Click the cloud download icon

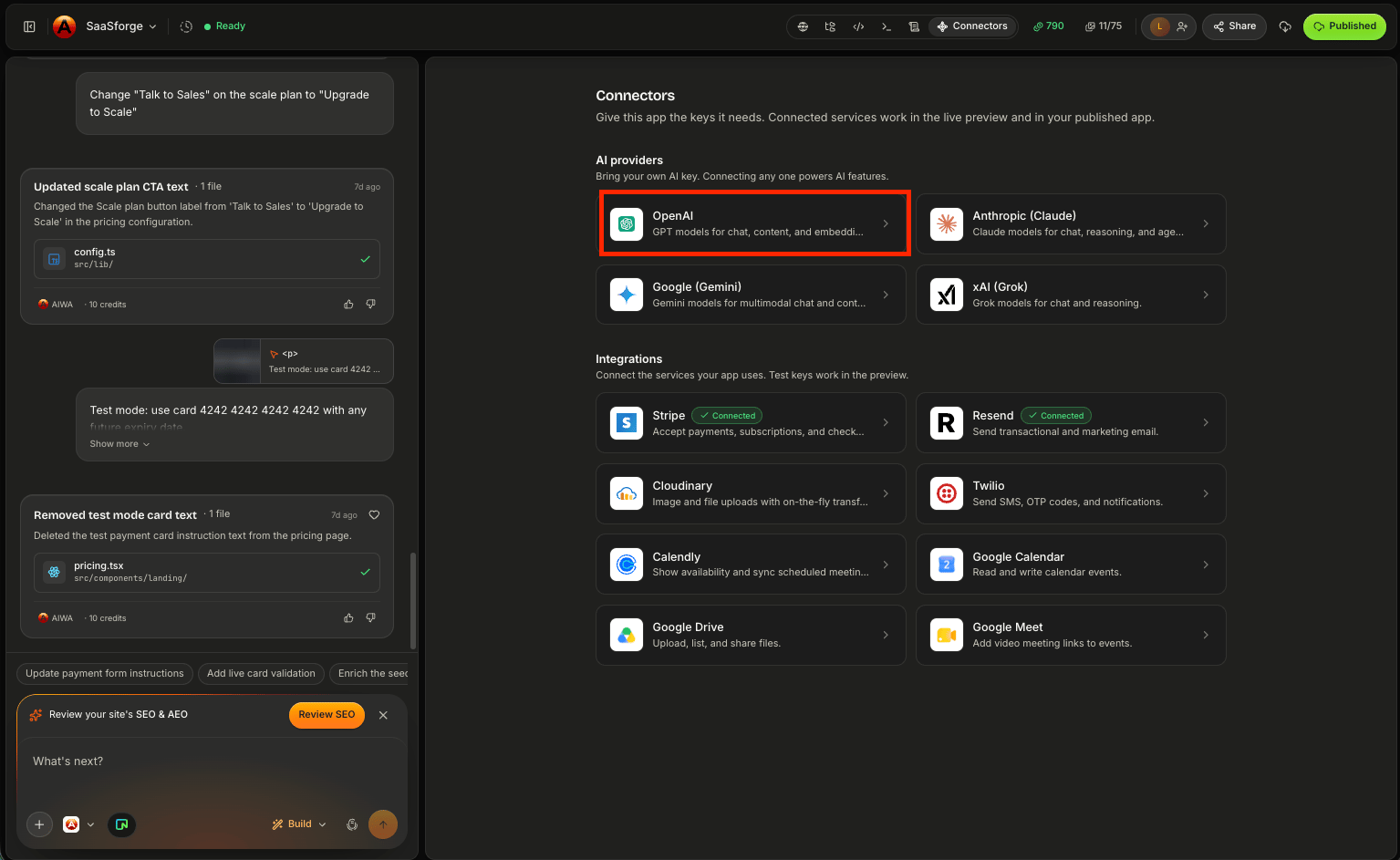coord(1285,26)
